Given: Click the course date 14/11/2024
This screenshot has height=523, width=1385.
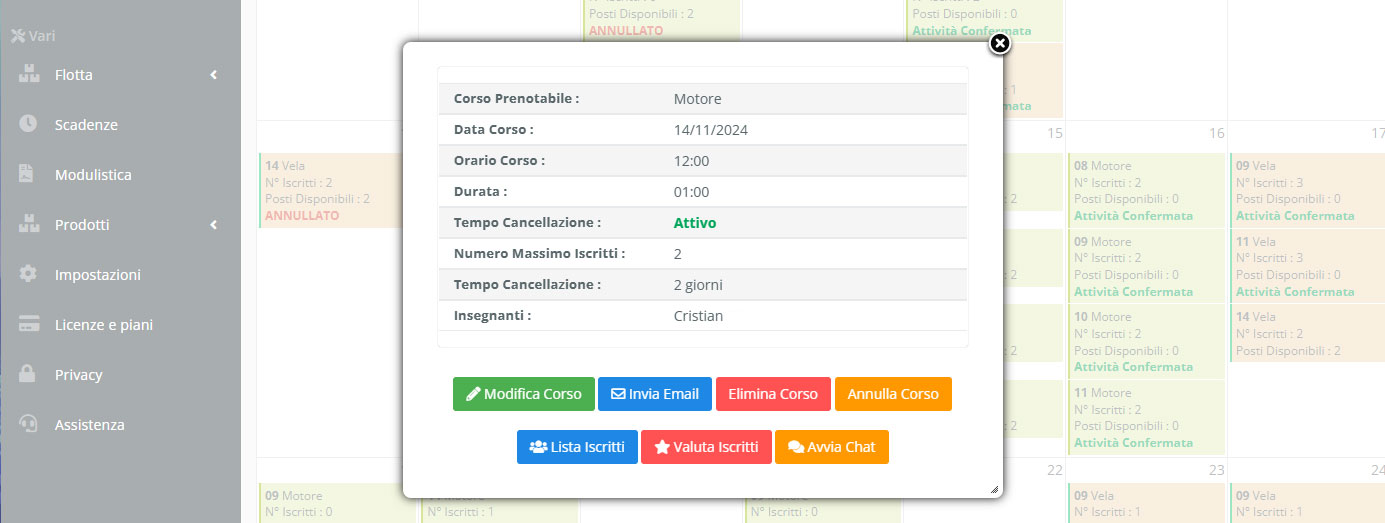Looking at the screenshot, I should point(711,130).
